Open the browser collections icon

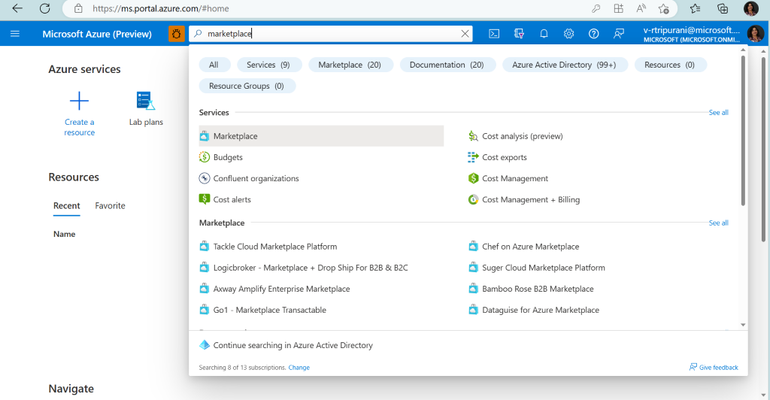click(x=722, y=8)
